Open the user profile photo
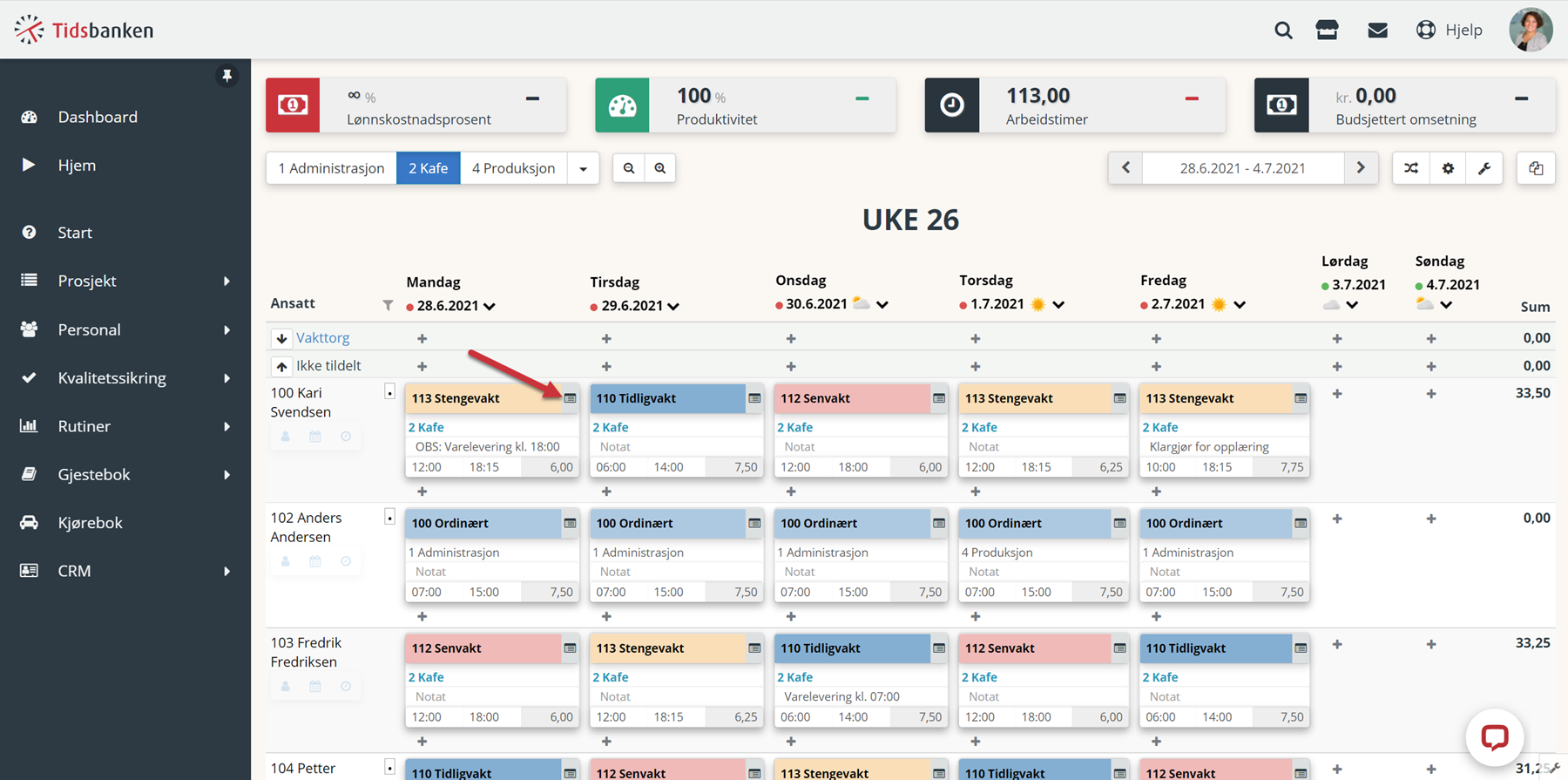This screenshot has width=1568, height=780. point(1531,31)
